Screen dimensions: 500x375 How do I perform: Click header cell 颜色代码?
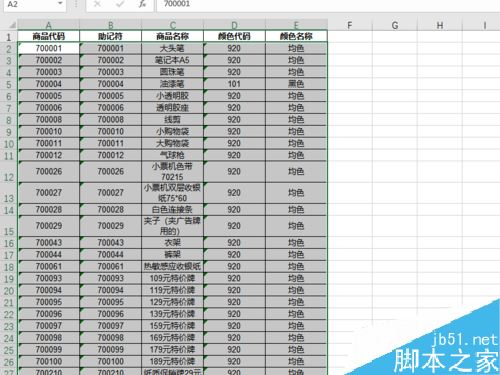[x=234, y=36]
